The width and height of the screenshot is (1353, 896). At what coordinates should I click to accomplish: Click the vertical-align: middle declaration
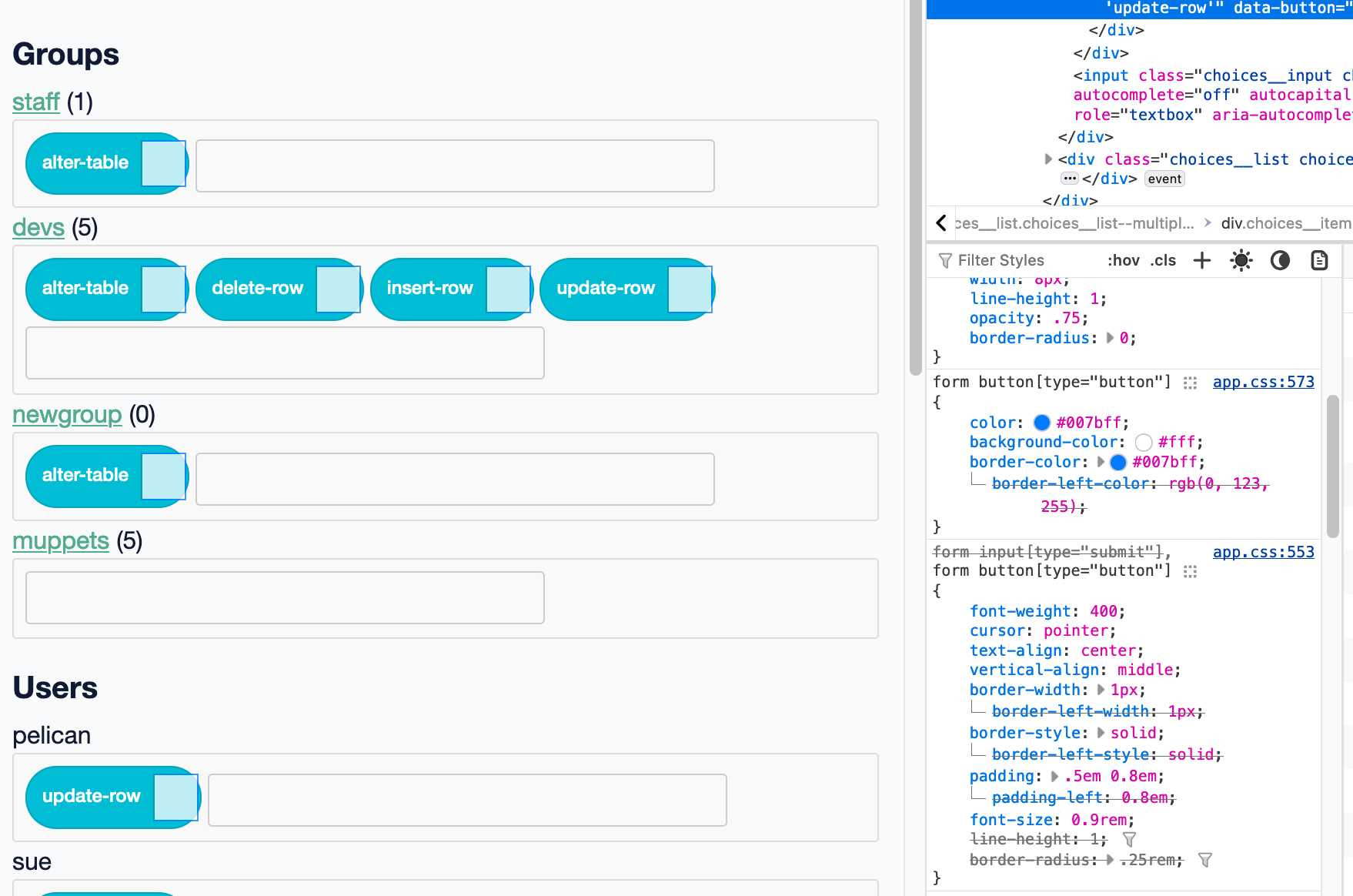coord(1075,670)
